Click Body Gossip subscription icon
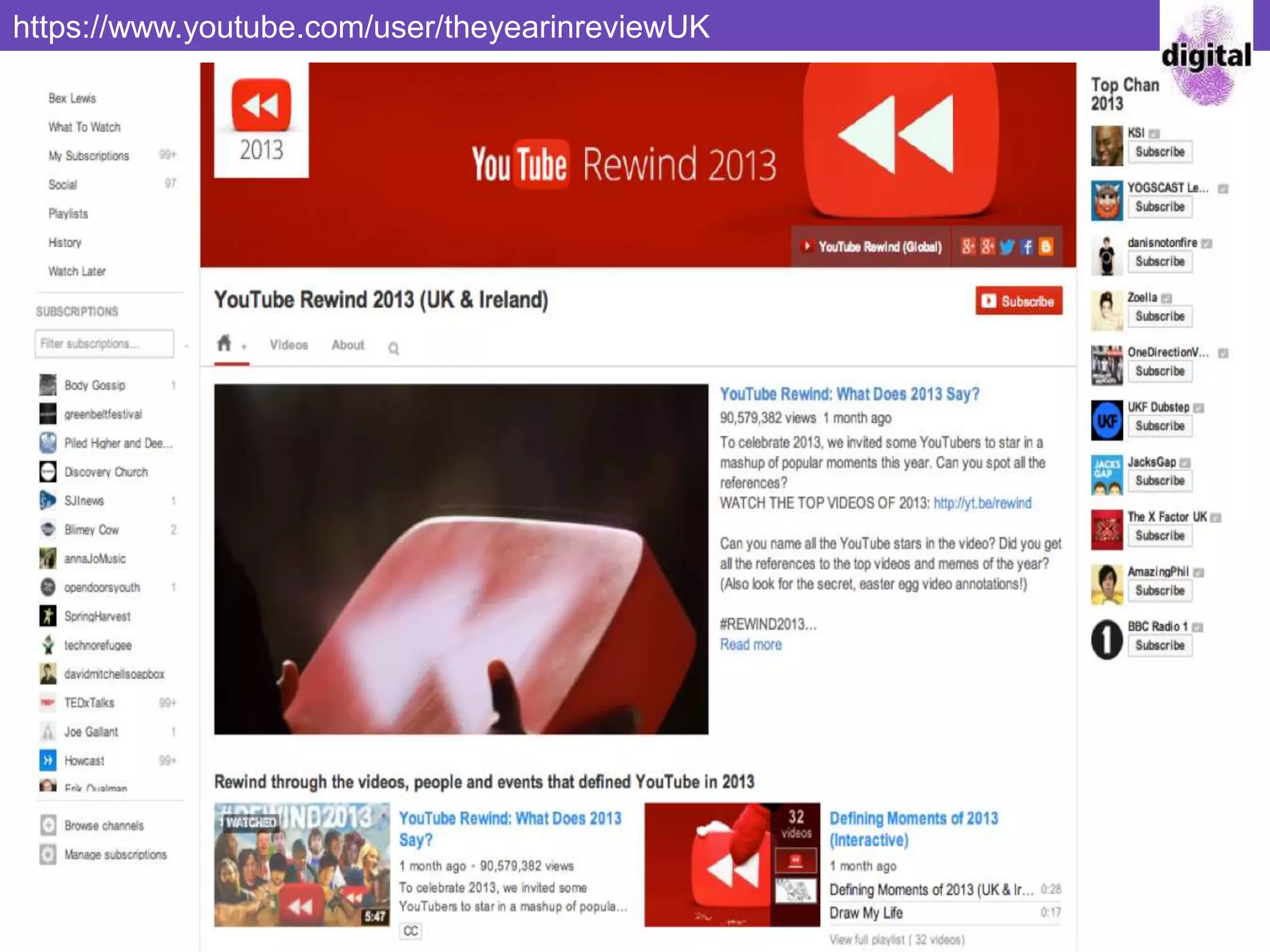 click(x=48, y=385)
